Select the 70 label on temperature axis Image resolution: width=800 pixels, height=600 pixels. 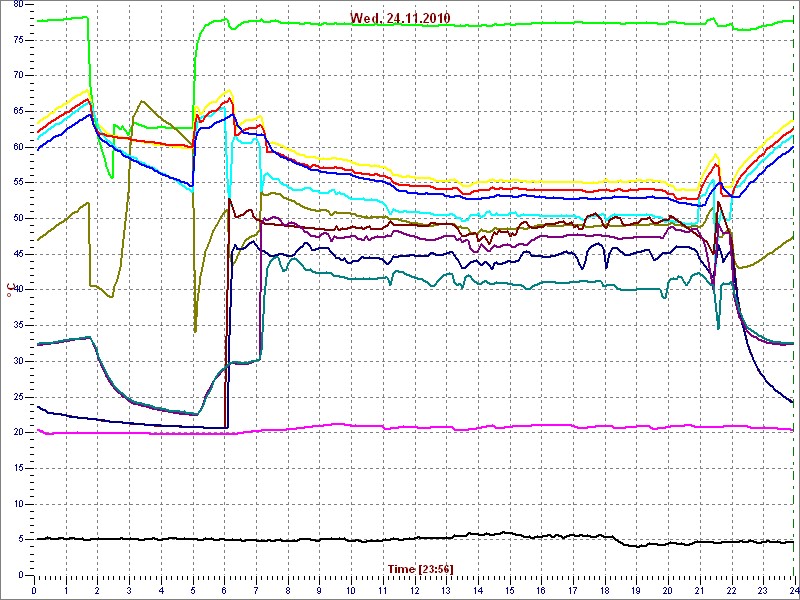click(x=17, y=76)
